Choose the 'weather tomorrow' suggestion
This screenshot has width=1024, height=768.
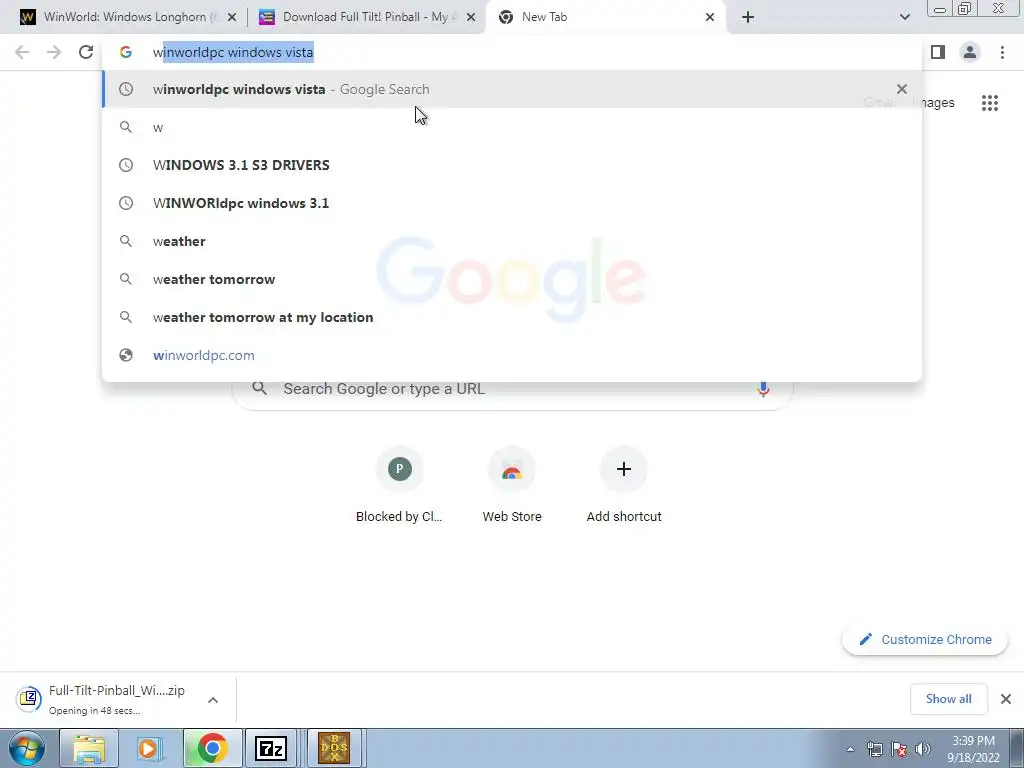pos(512,280)
